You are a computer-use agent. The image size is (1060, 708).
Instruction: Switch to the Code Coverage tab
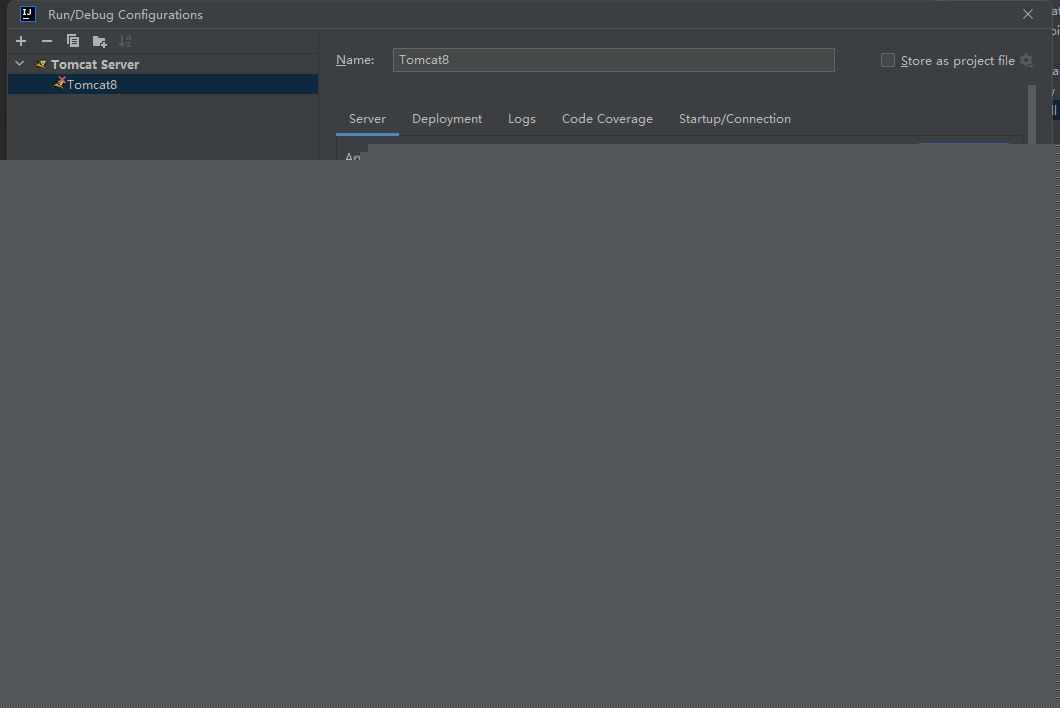[x=607, y=119]
